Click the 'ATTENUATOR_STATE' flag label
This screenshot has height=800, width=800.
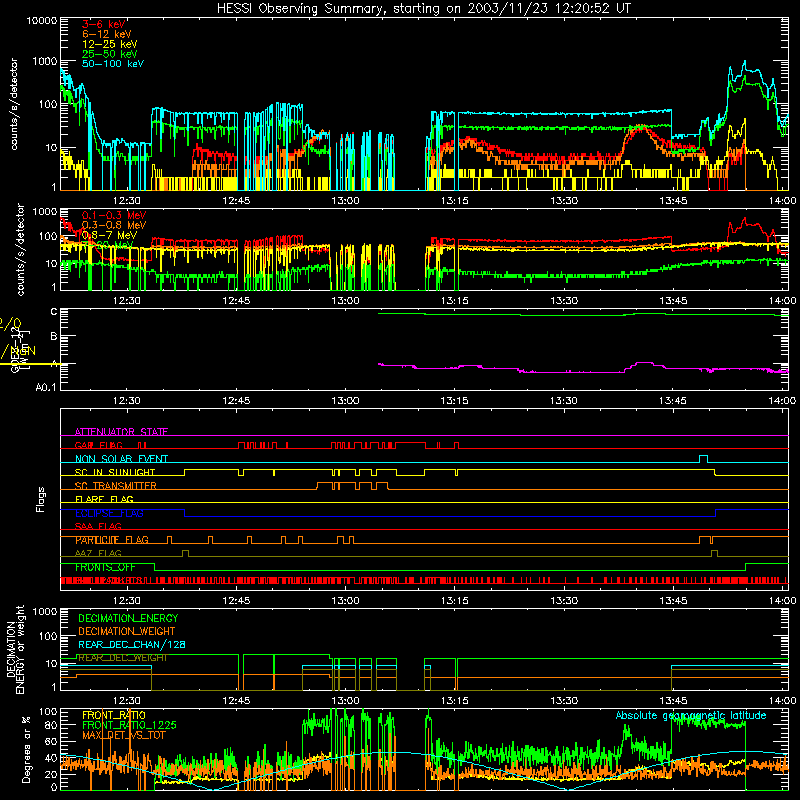click(121, 432)
